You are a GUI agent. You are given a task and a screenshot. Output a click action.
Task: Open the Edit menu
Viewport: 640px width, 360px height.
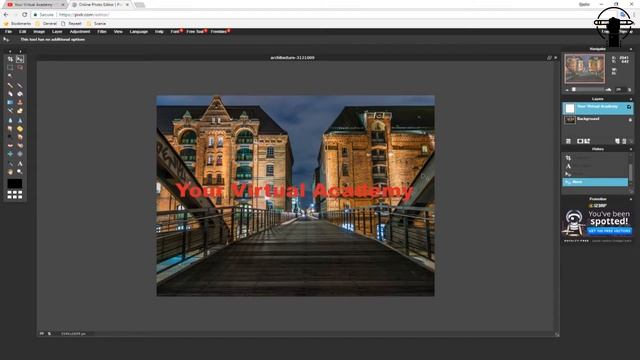(22, 31)
